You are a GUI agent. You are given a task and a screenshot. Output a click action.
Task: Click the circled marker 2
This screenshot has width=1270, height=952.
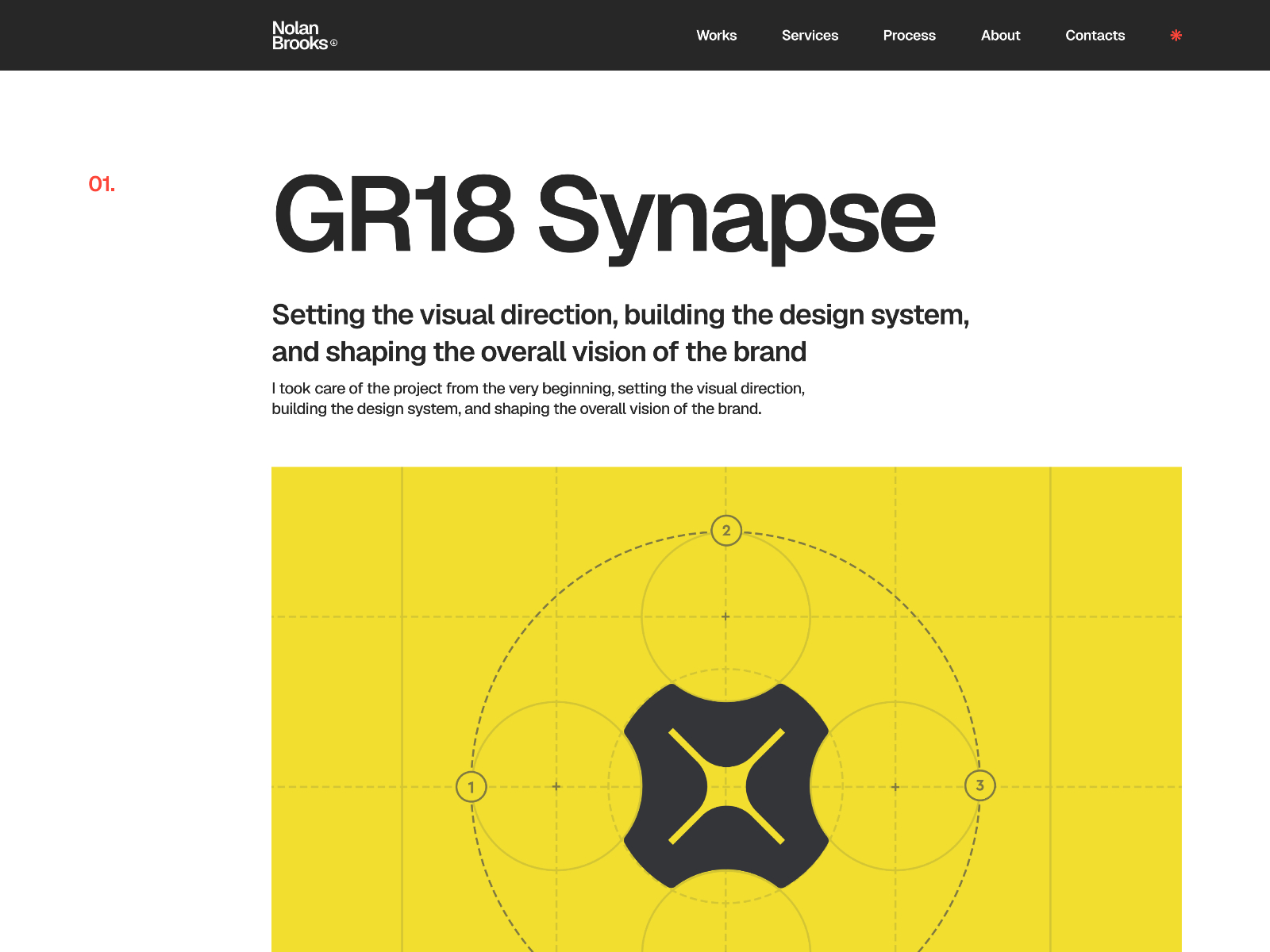[726, 530]
